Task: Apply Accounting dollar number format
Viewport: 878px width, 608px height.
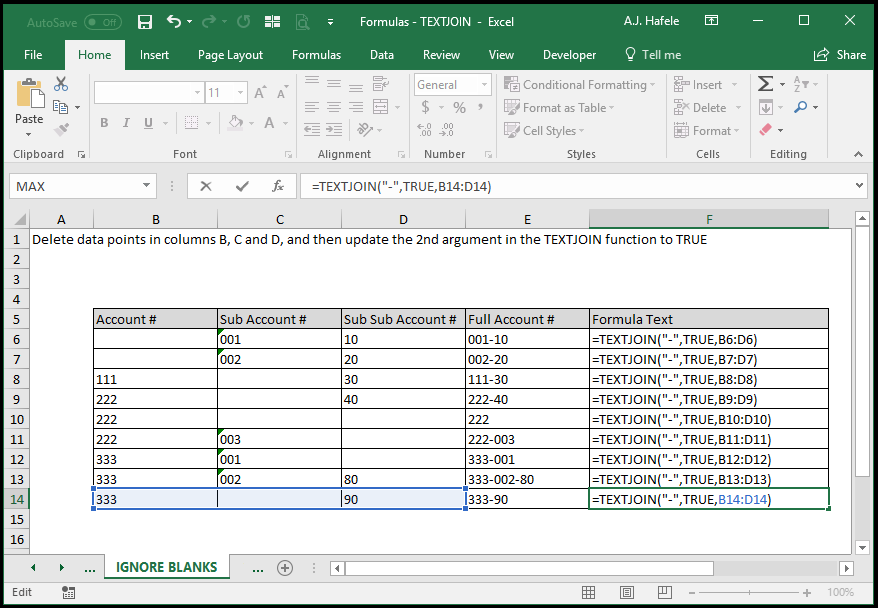Action: pos(426,107)
